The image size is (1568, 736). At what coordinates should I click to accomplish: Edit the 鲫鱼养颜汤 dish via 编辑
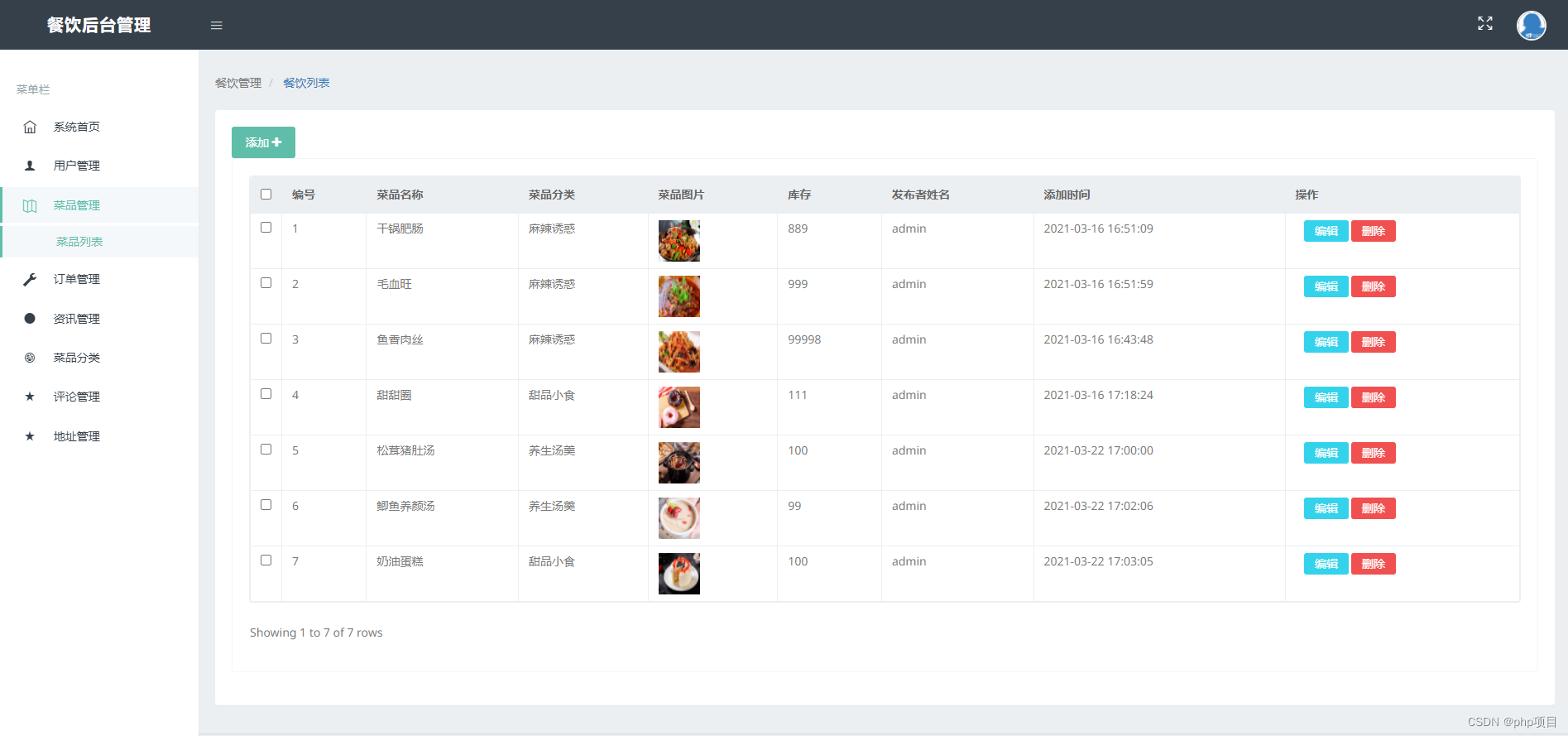[x=1326, y=508]
